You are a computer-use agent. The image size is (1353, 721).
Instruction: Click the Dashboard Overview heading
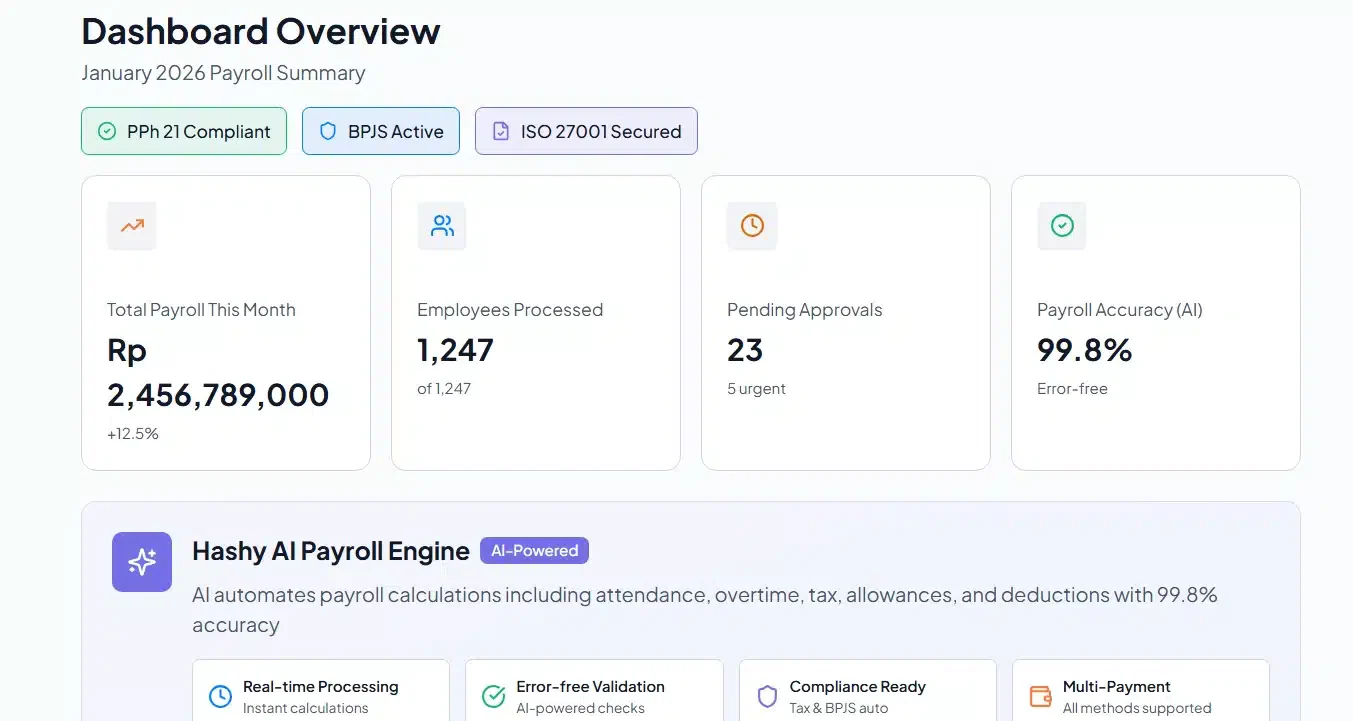261,31
